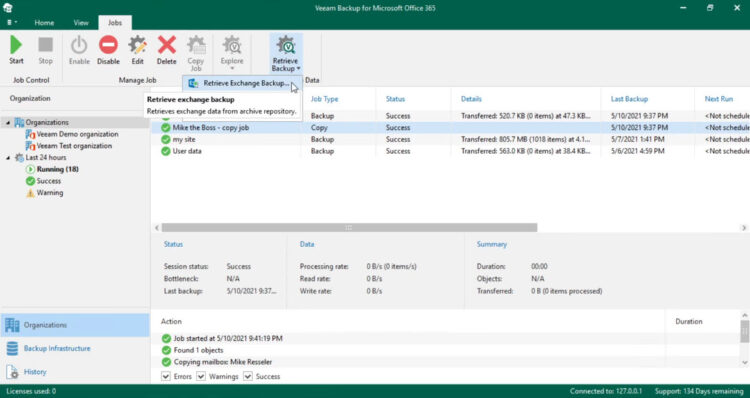
Task: Click the Organizations building icon in pane
Action: pos(12,325)
